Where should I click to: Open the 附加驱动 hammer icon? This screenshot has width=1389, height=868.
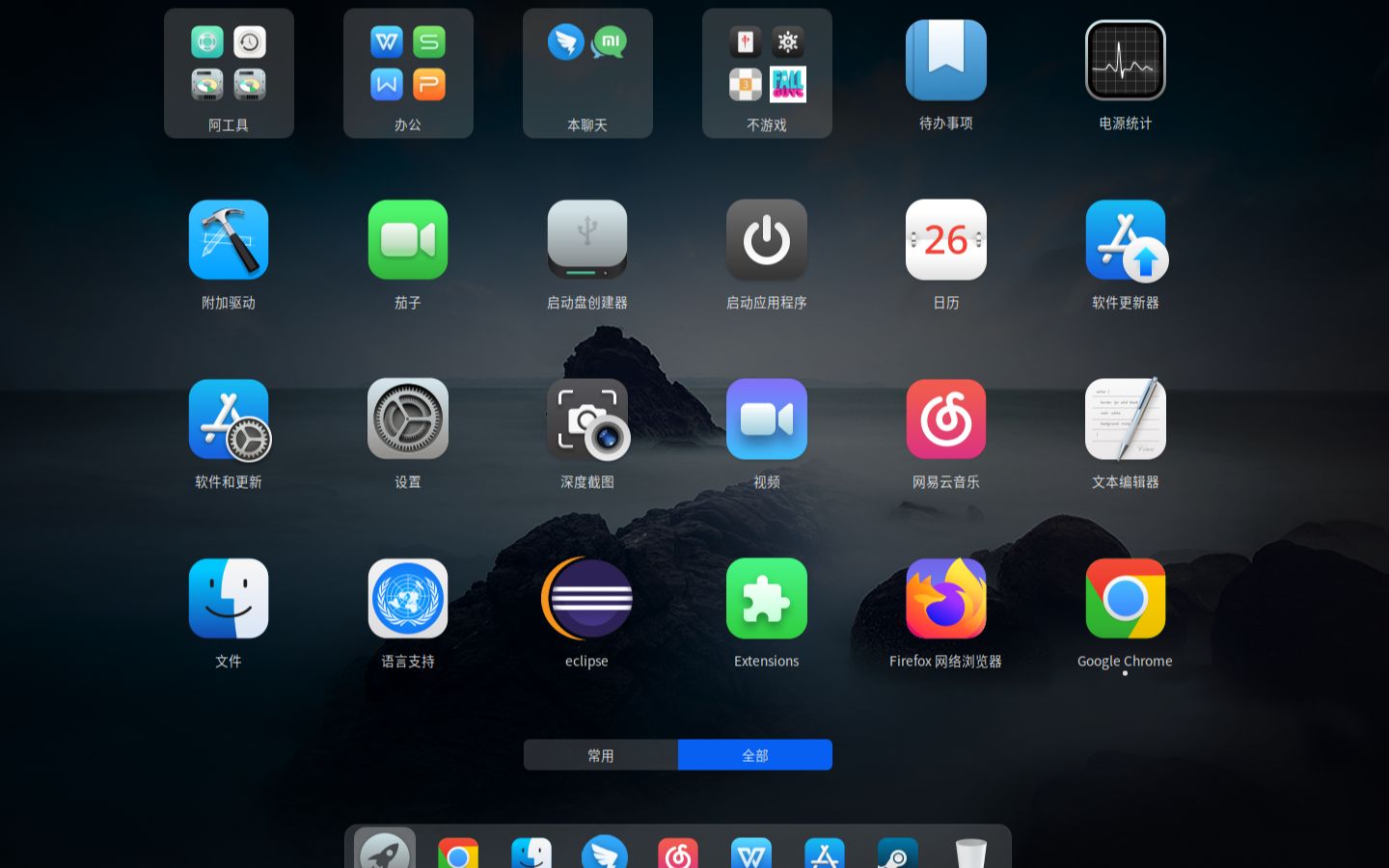(229, 240)
